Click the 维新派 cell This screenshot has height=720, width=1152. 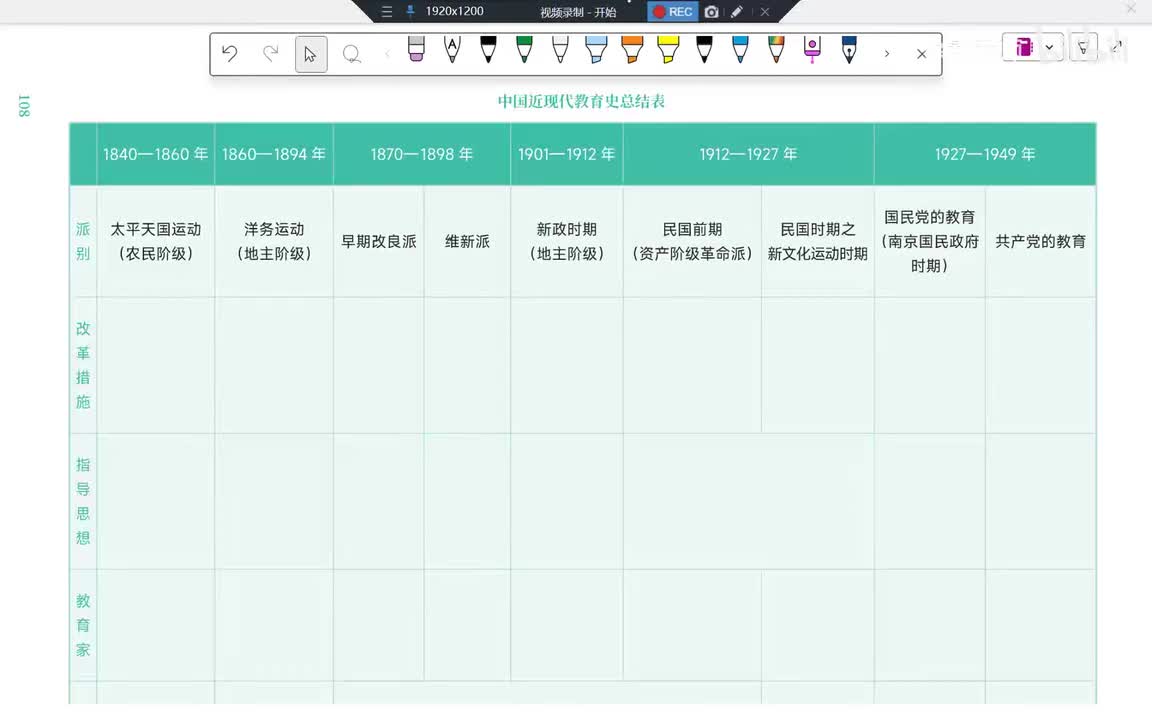coord(467,241)
